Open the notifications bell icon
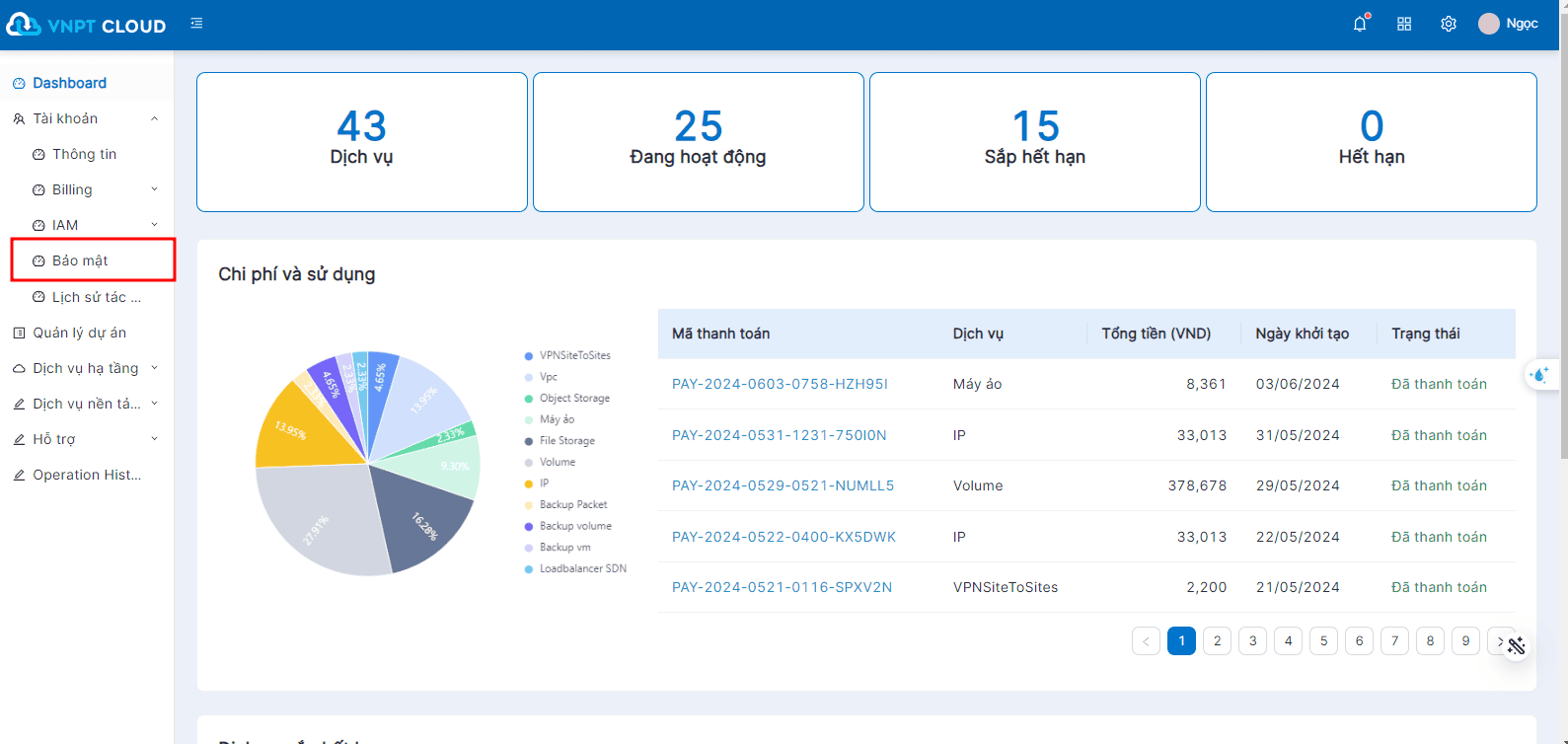Viewport: 1568px width, 744px height. pos(1360,24)
